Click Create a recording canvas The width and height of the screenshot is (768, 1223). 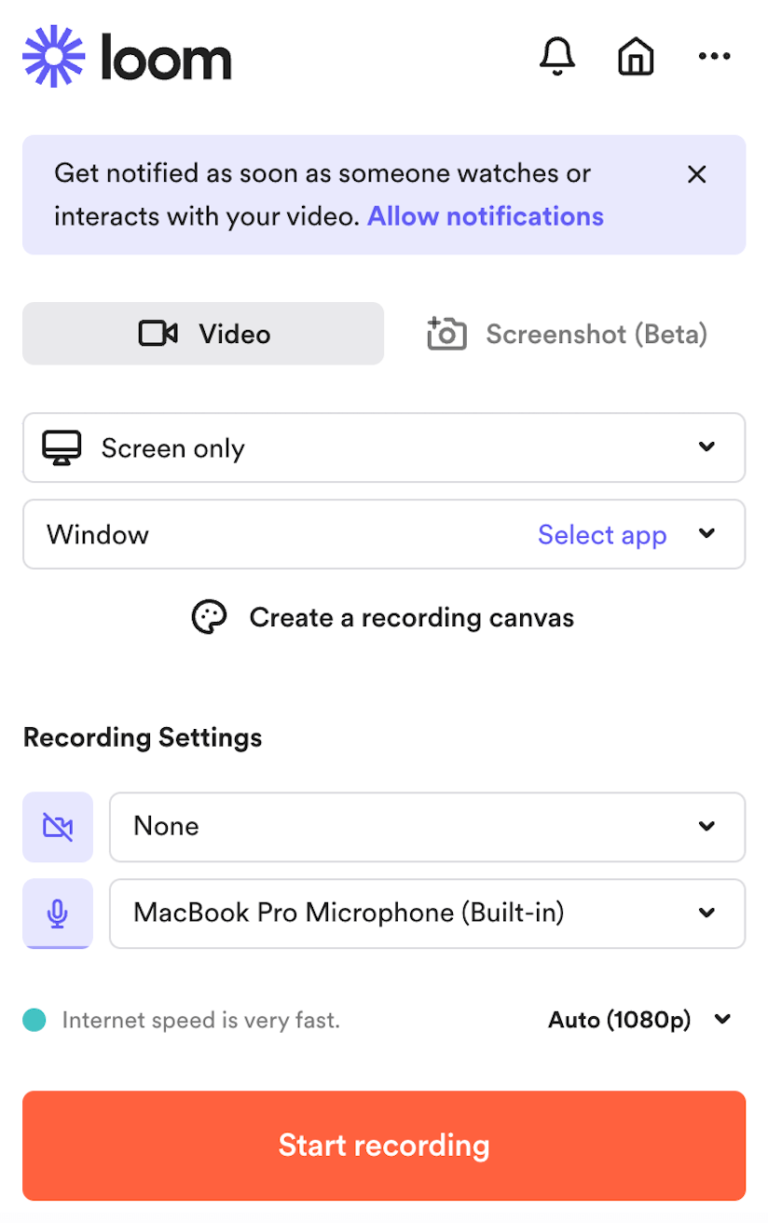tap(382, 617)
